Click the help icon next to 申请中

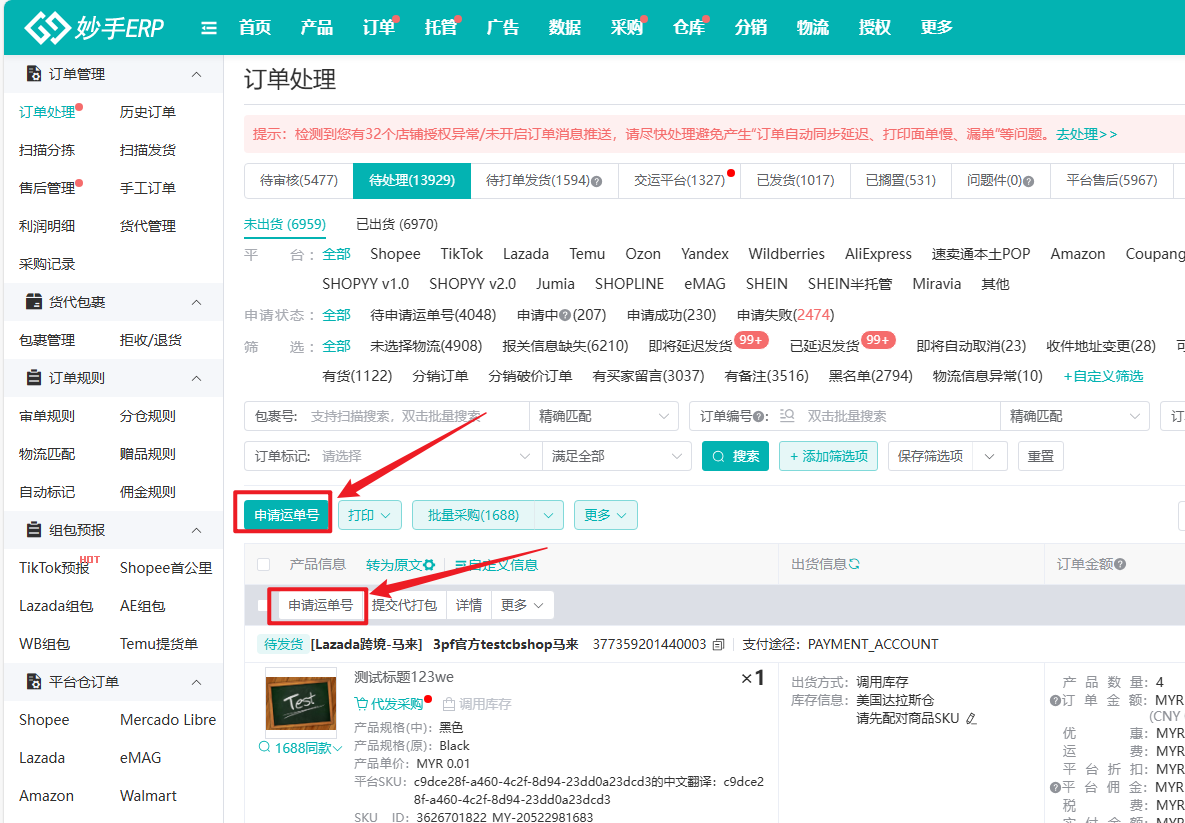pyautogui.click(x=565, y=315)
